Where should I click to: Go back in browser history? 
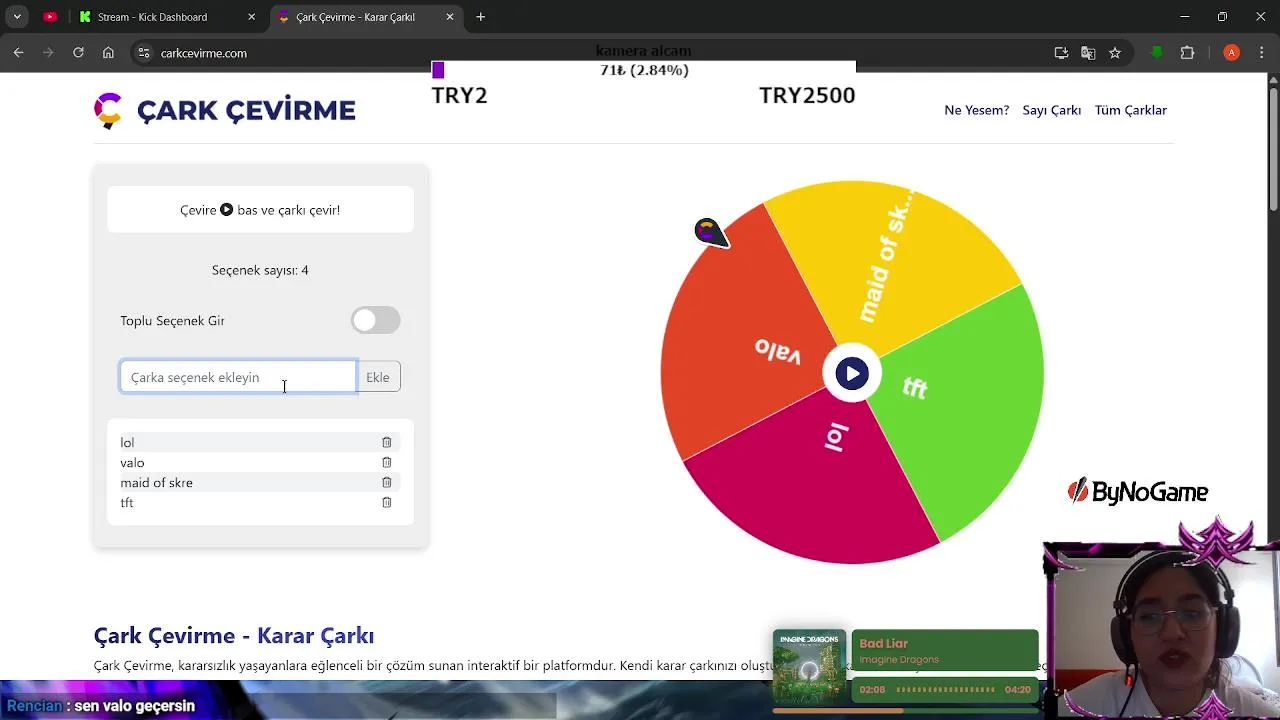click(x=18, y=53)
